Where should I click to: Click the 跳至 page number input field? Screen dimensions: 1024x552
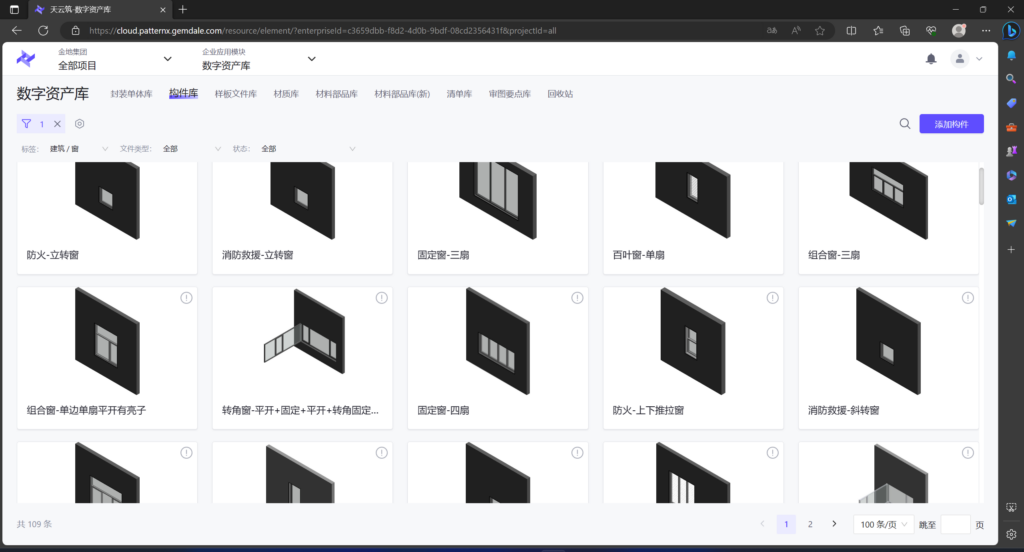(x=955, y=524)
